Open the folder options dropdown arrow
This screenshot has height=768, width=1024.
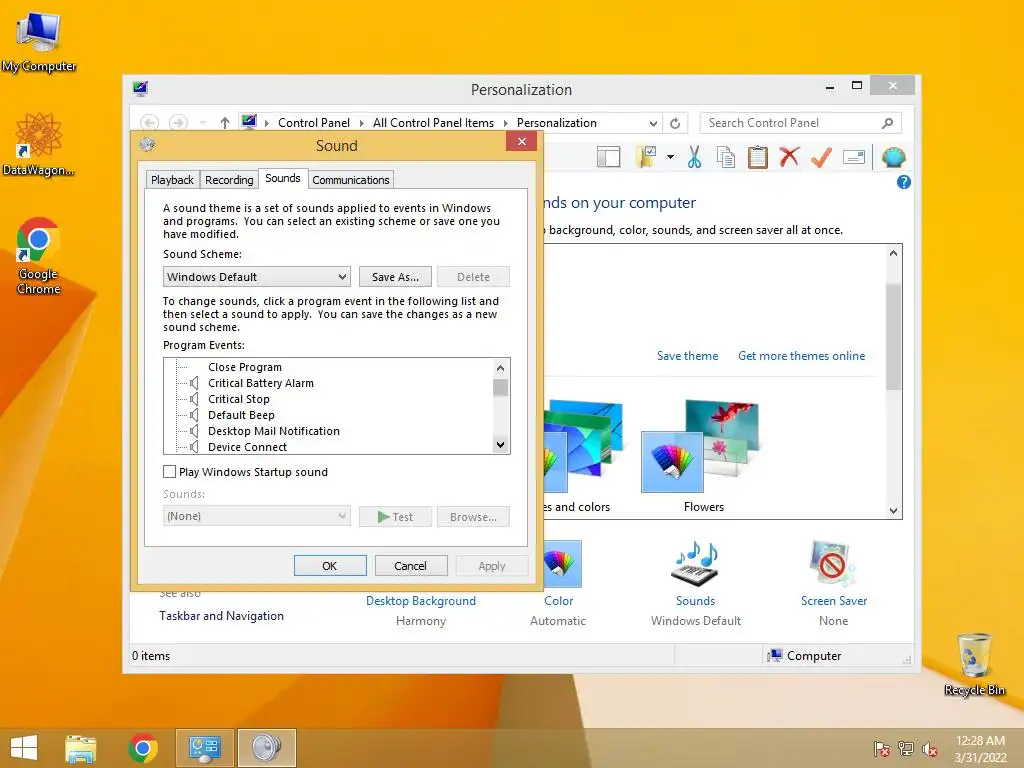point(671,157)
